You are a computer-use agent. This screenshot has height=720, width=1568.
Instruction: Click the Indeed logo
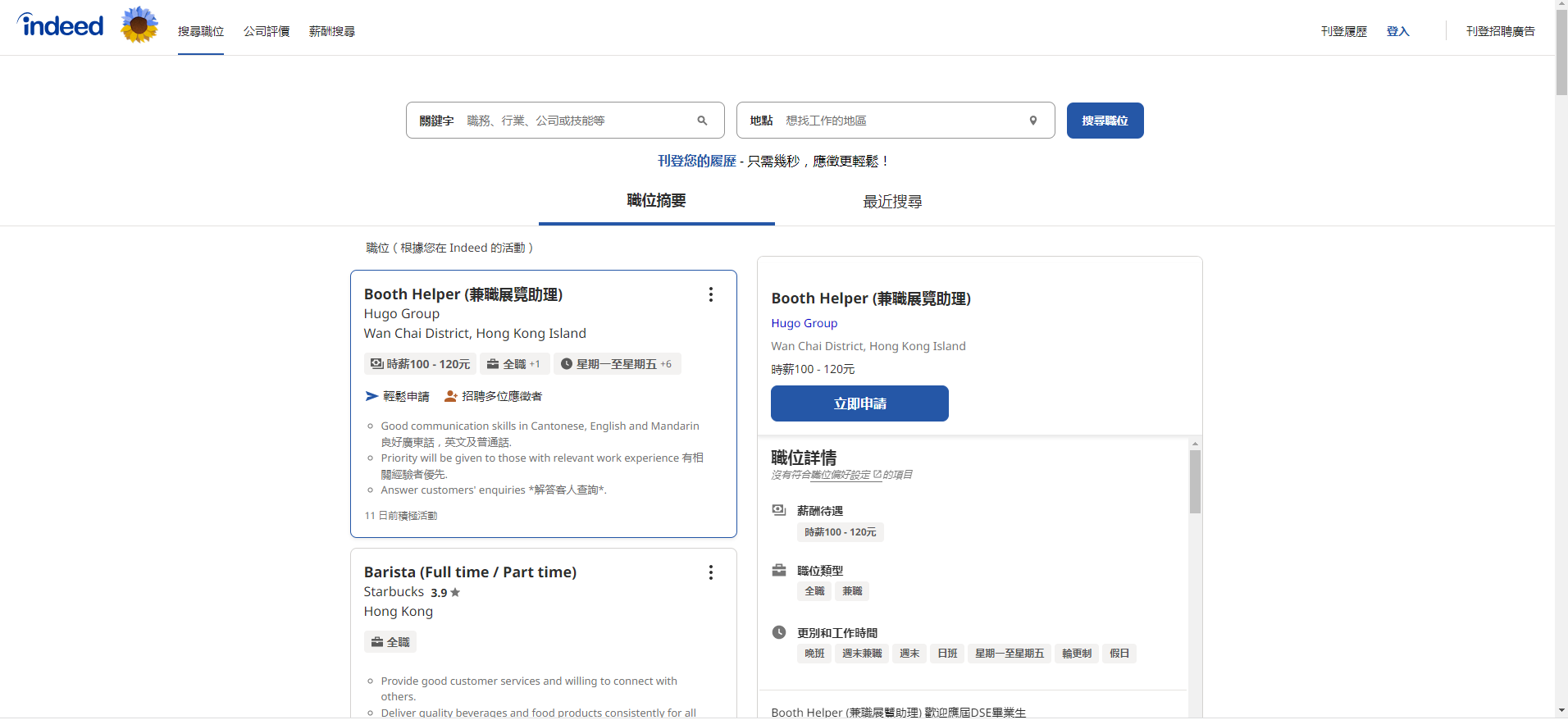[x=61, y=25]
